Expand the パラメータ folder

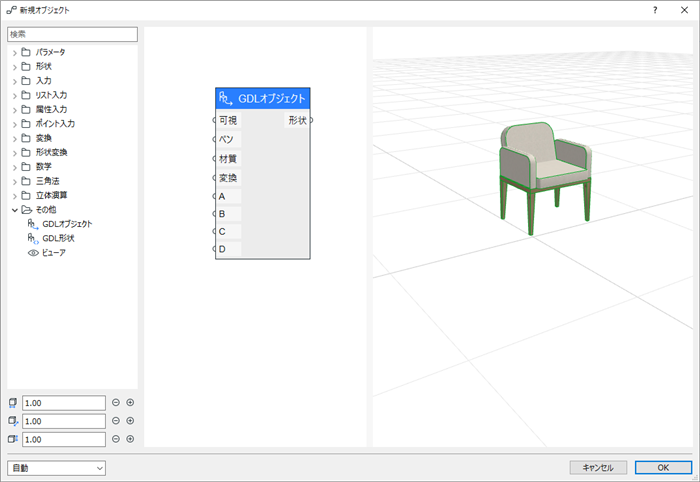(x=15, y=53)
